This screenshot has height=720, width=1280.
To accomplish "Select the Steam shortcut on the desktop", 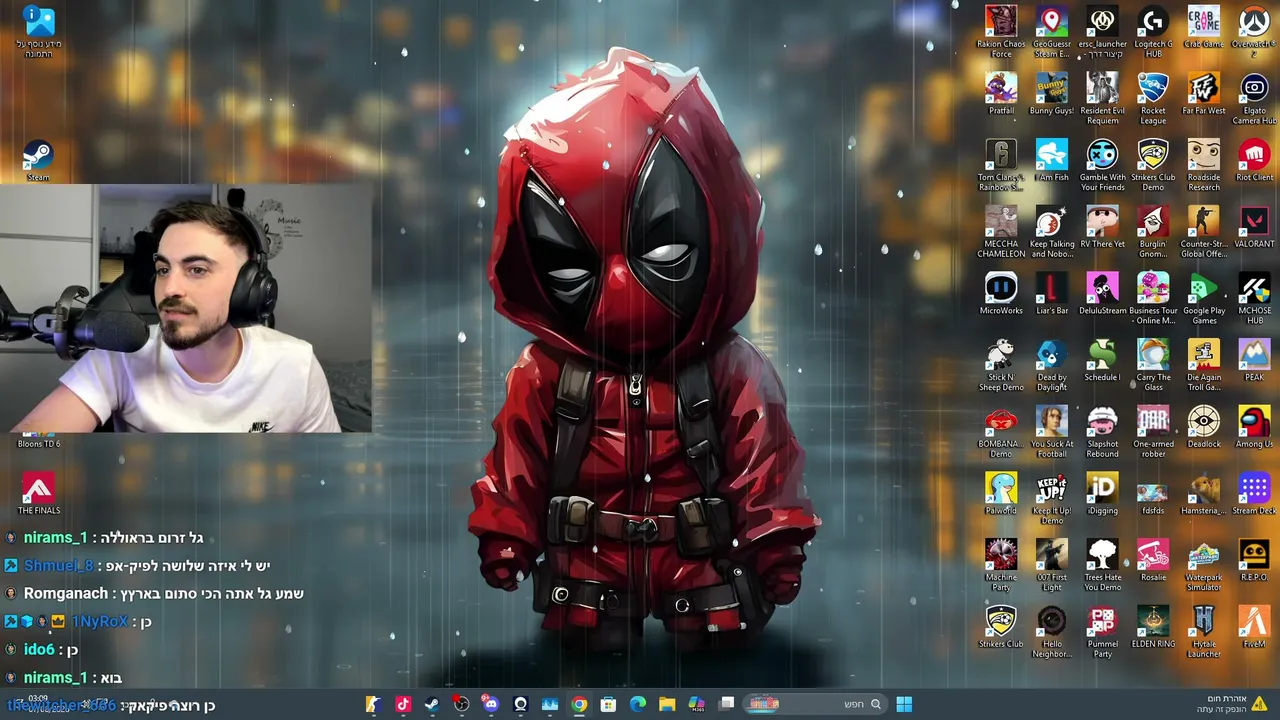I will coord(38,160).
